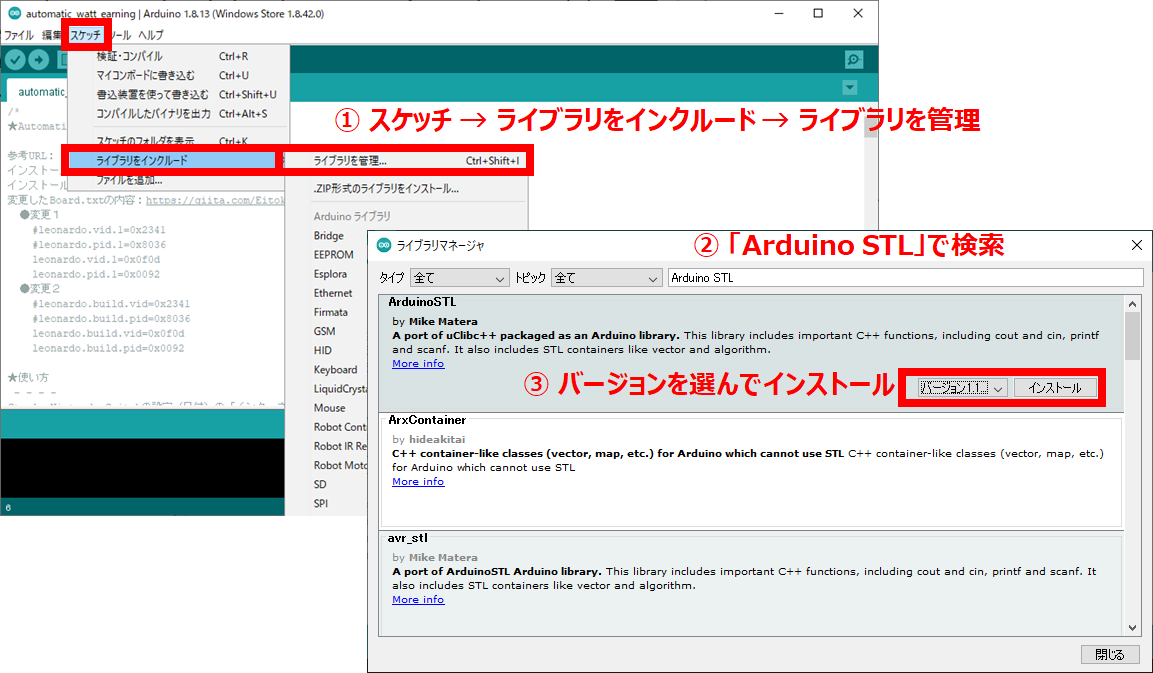The width and height of the screenshot is (1153, 673).
Task: Choose .ZIP形式のライブラリをインストール... entry
Action: [x=386, y=188]
